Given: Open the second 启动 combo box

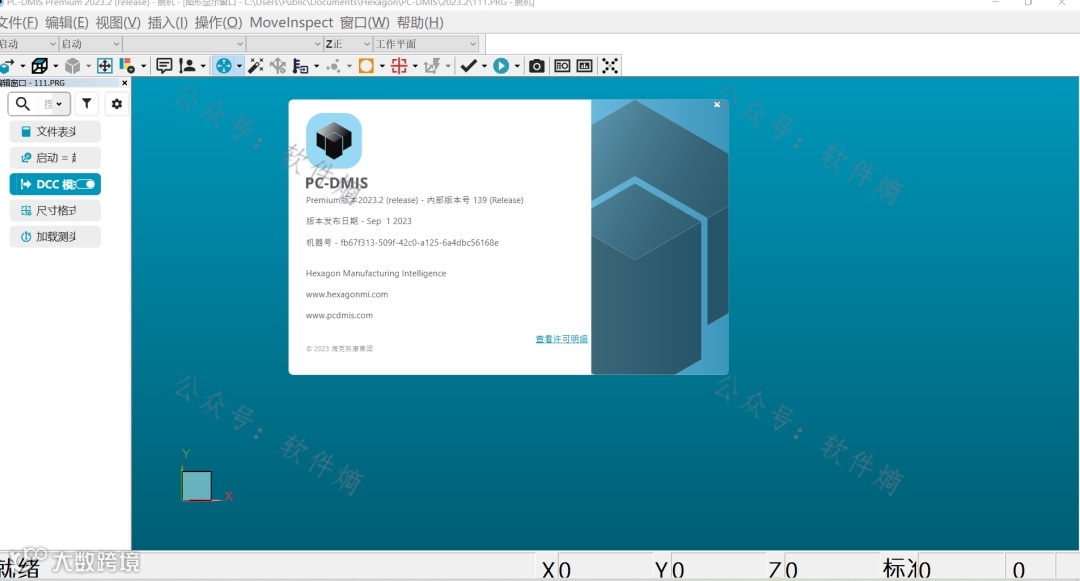Looking at the screenshot, I should click(90, 44).
